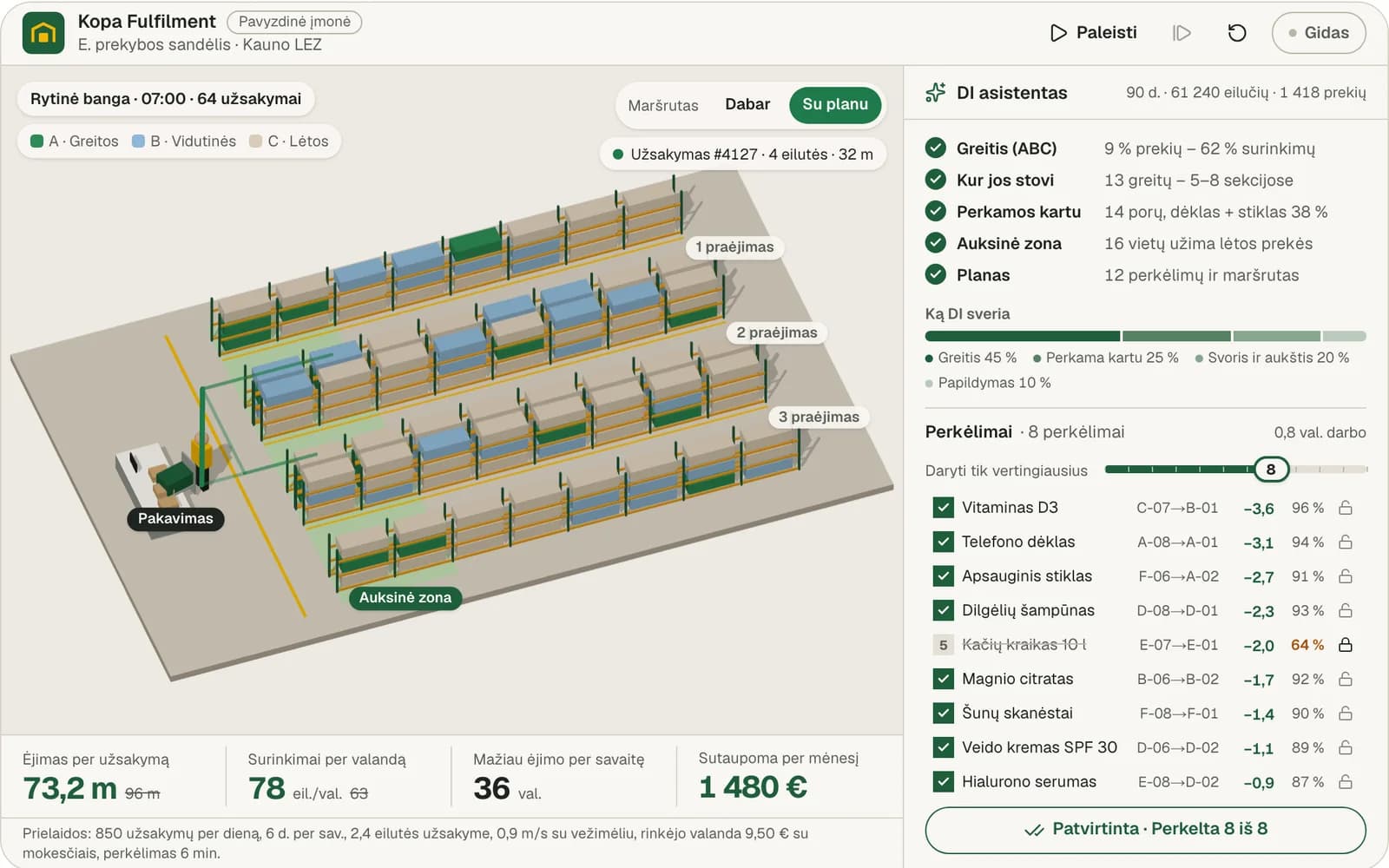Click the reset circular arrow icon
Screen dimensions: 1389x868
pos(1237,33)
